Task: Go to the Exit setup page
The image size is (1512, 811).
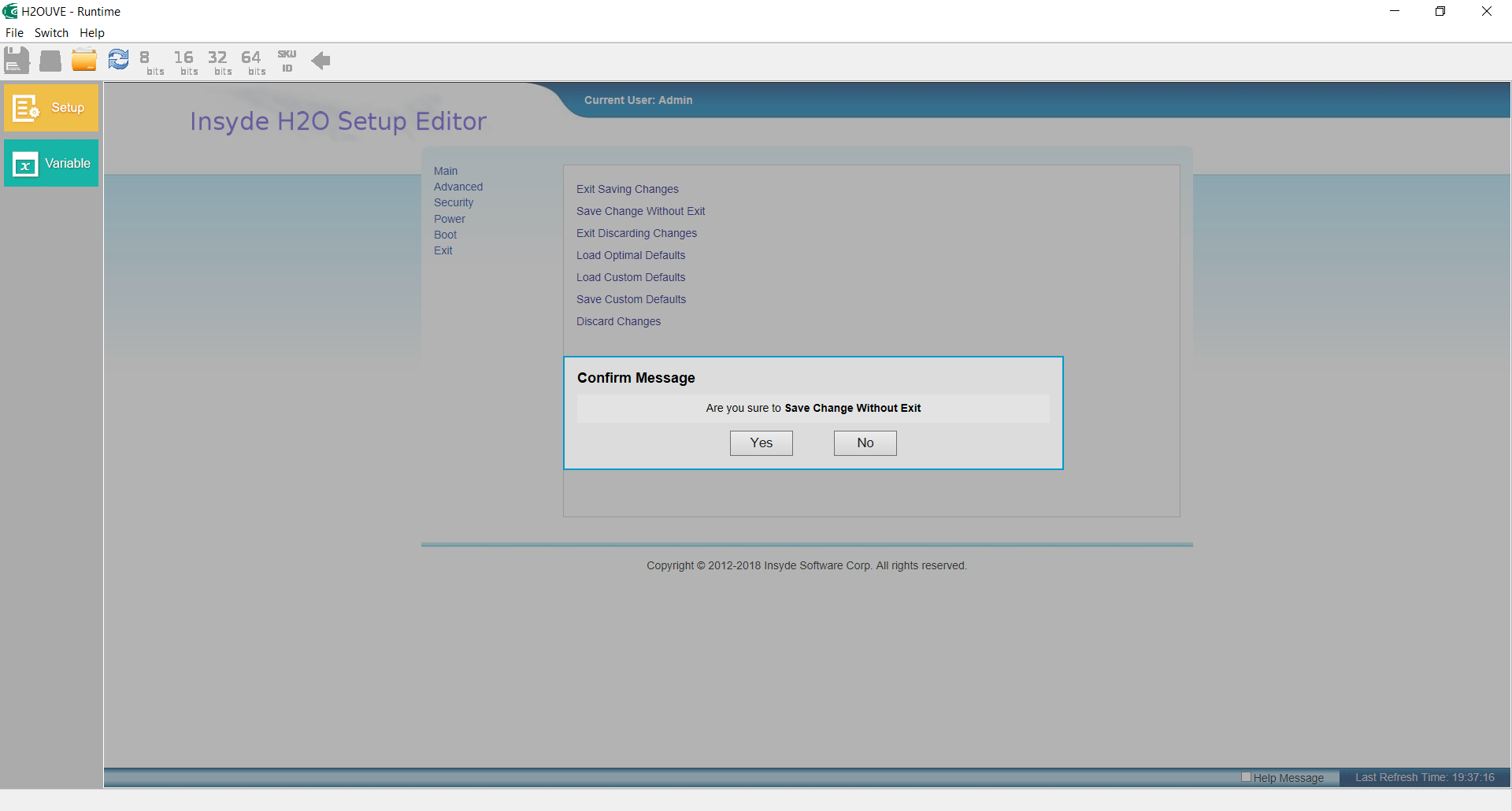Action: [443, 250]
